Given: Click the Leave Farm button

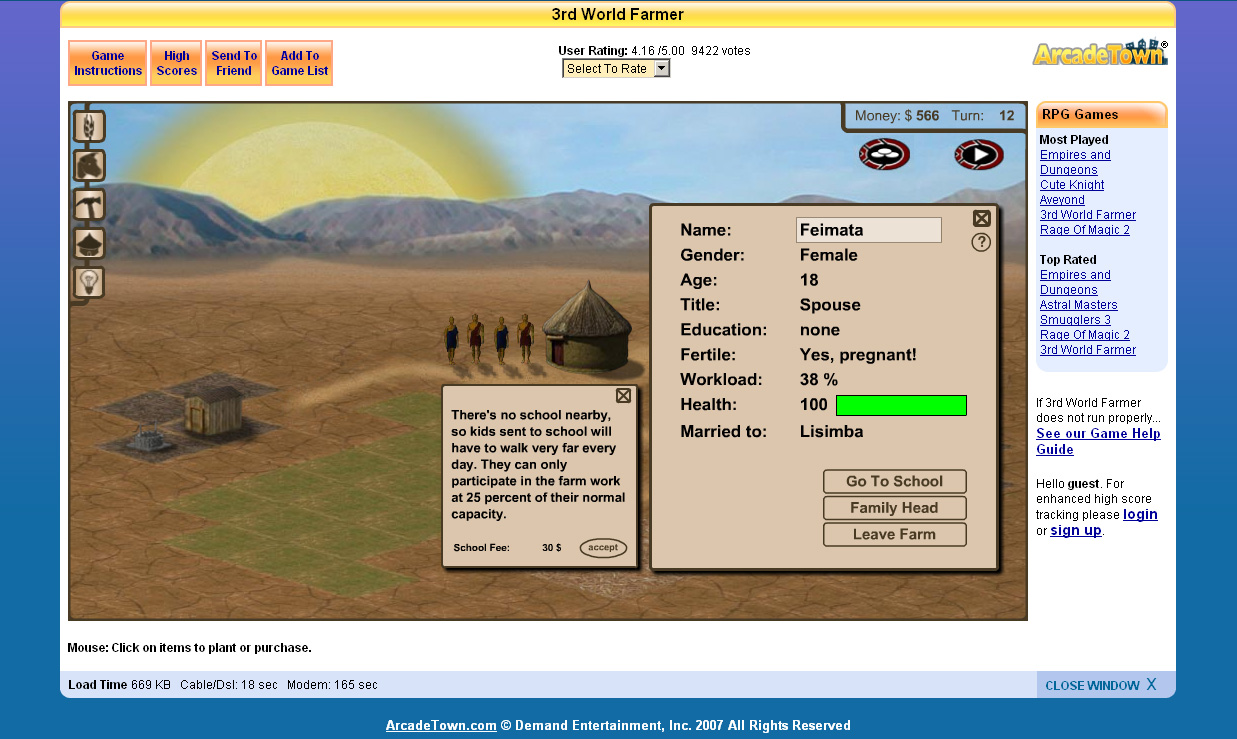Looking at the screenshot, I should pos(895,534).
